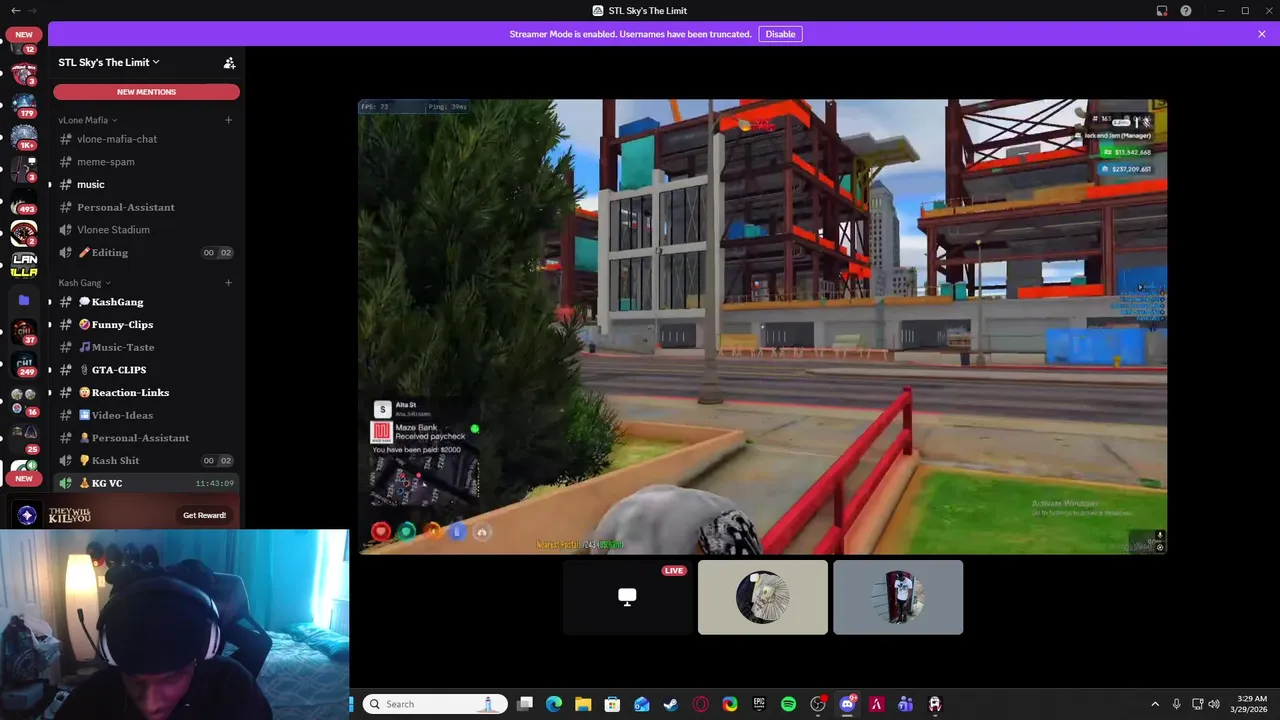
Task: Click the Windows taskbar Search box
Action: [x=435, y=704]
